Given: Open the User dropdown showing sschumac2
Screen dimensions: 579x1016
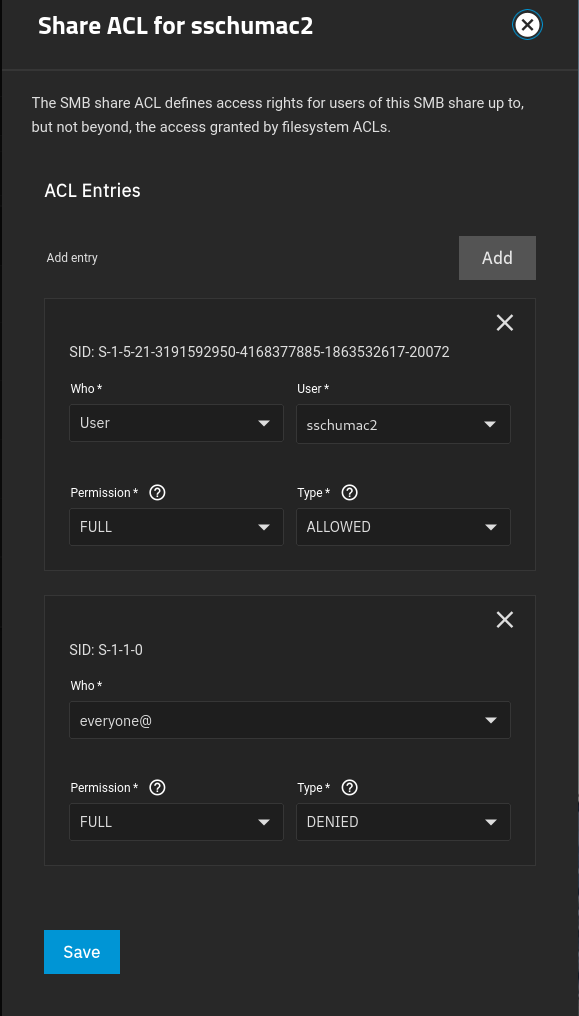Looking at the screenshot, I should (x=403, y=424).
